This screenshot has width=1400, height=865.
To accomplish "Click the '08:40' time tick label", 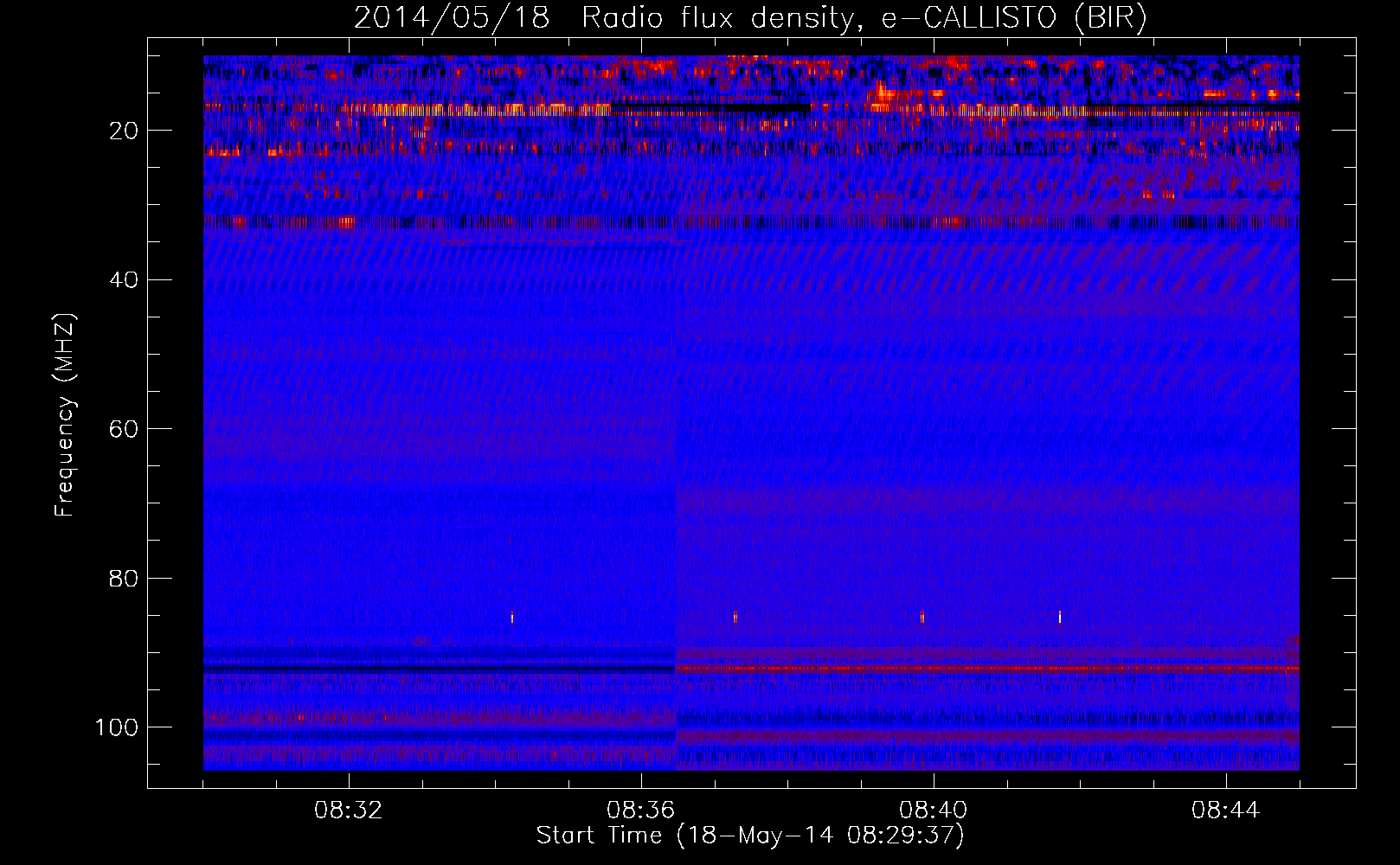I will (x=934, y=811).
